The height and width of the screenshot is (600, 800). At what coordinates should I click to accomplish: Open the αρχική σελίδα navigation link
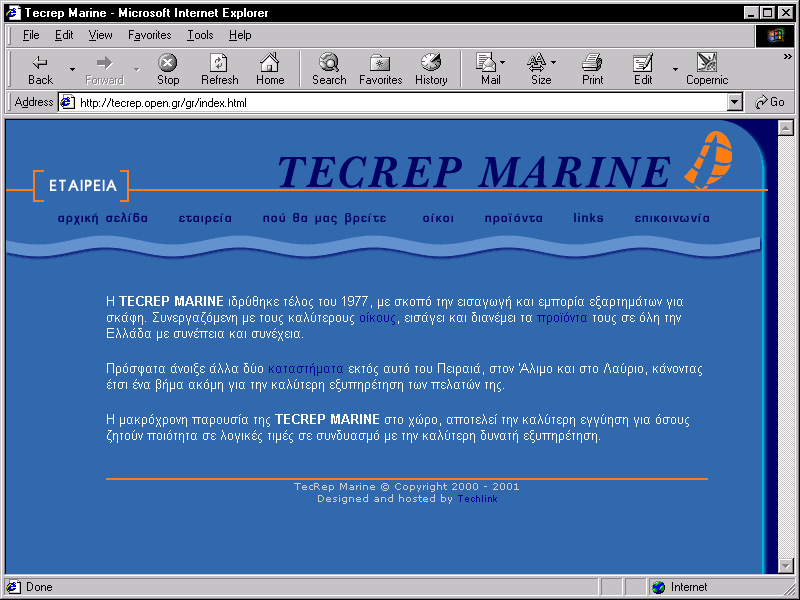point(103,218)
